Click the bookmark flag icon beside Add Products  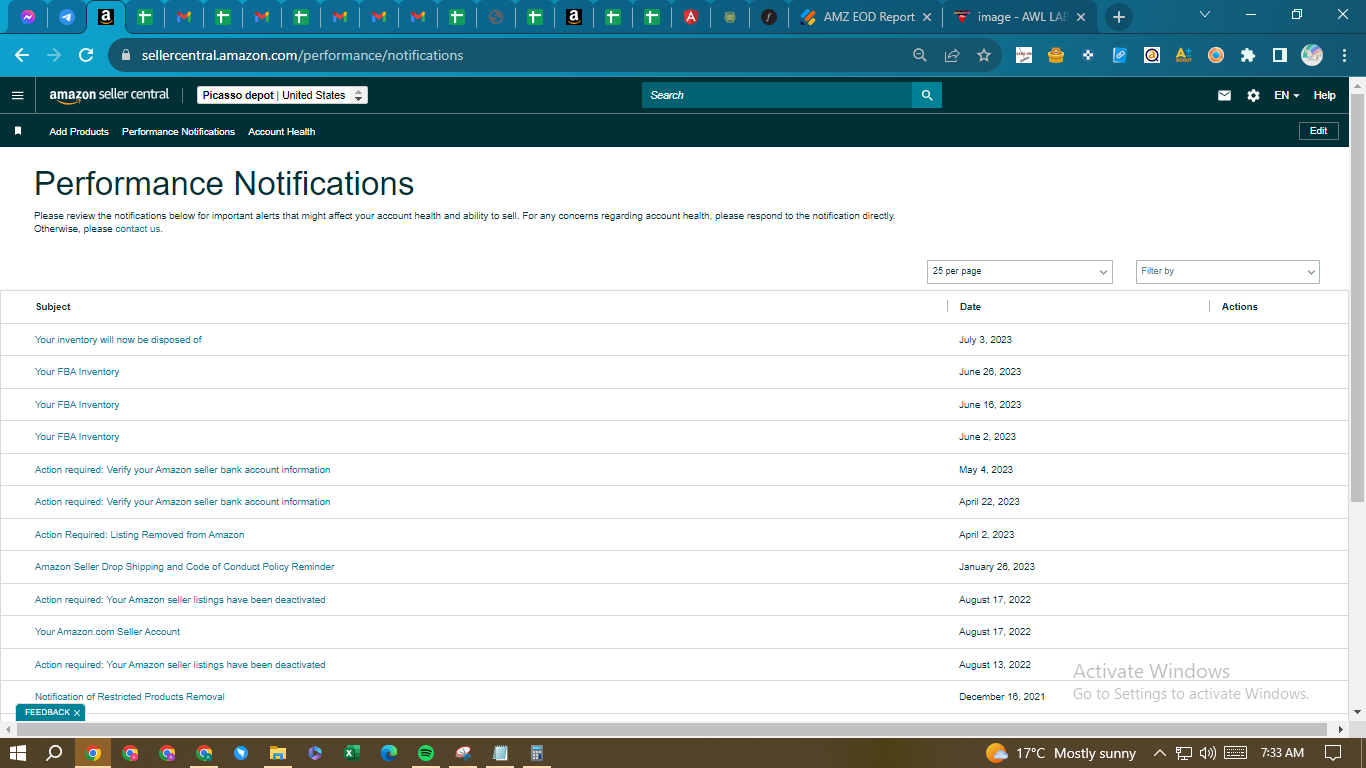[18, 131]
